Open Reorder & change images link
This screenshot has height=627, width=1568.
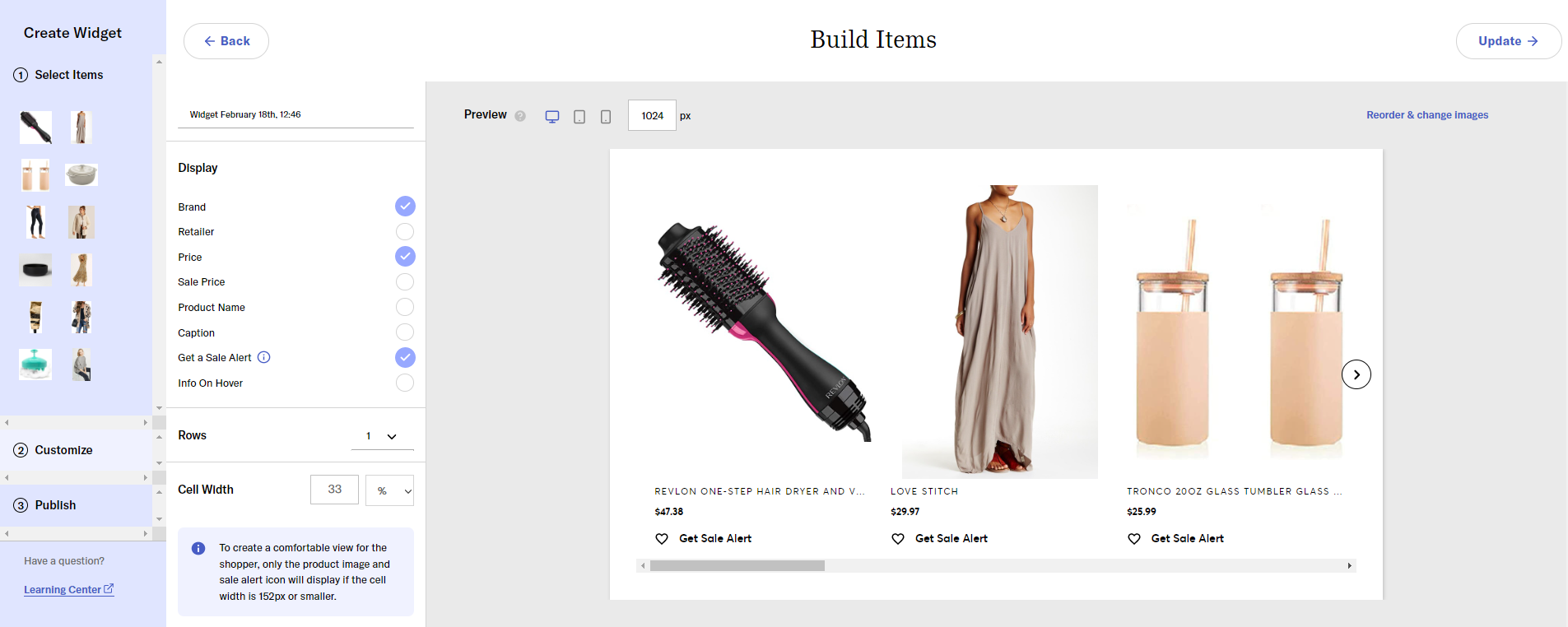pyautogui.click(x=1427, y=115)
